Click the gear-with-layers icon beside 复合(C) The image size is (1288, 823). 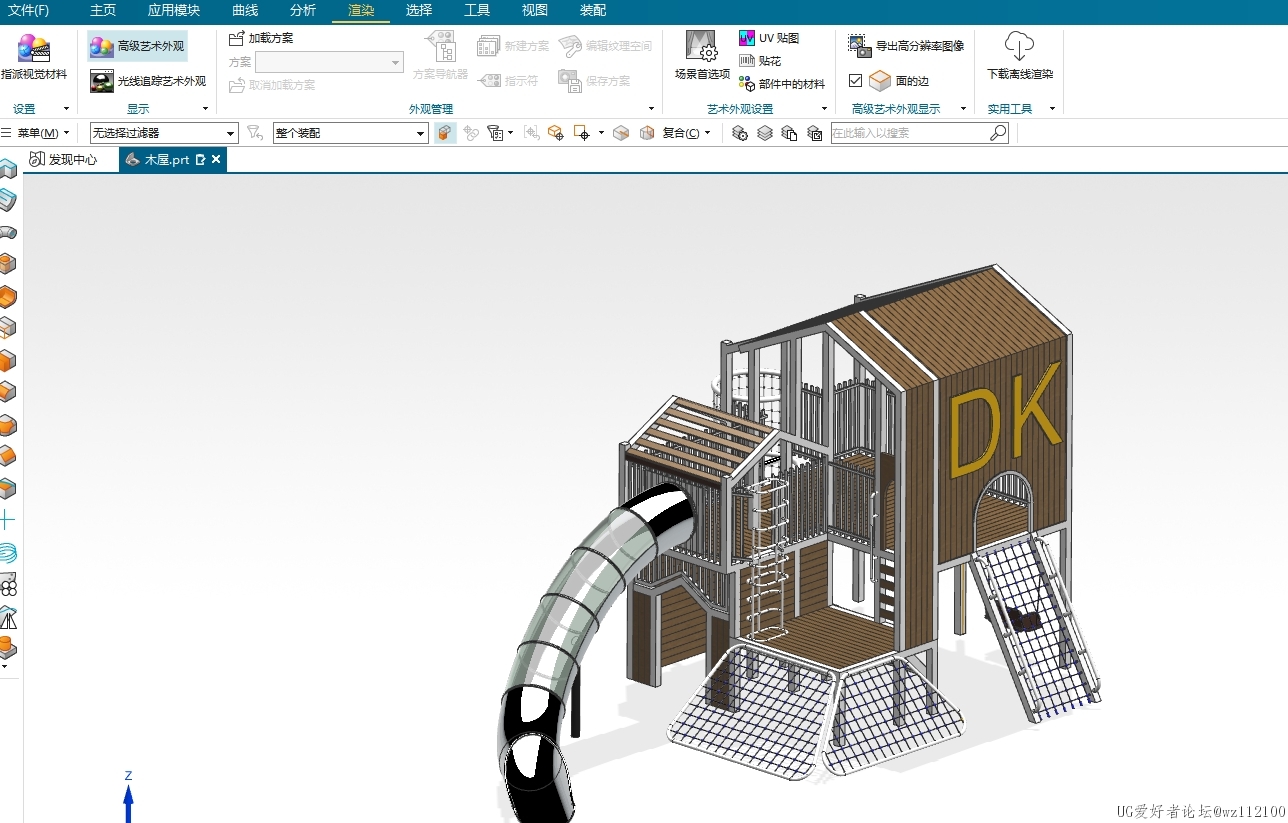pyautogui.click(x=740, y=133)
